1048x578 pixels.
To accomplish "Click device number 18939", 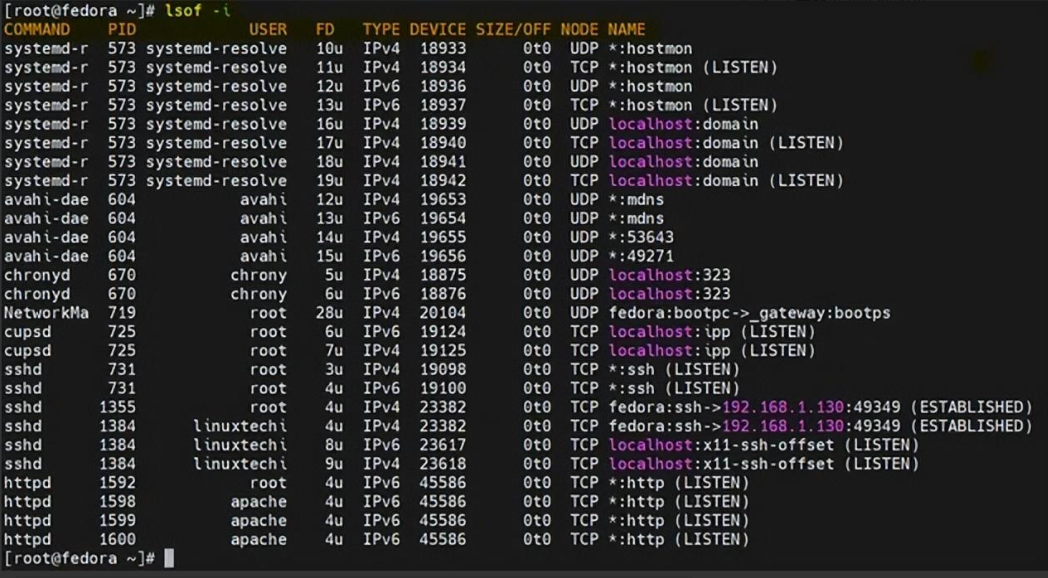I will [x=443, y=124].
